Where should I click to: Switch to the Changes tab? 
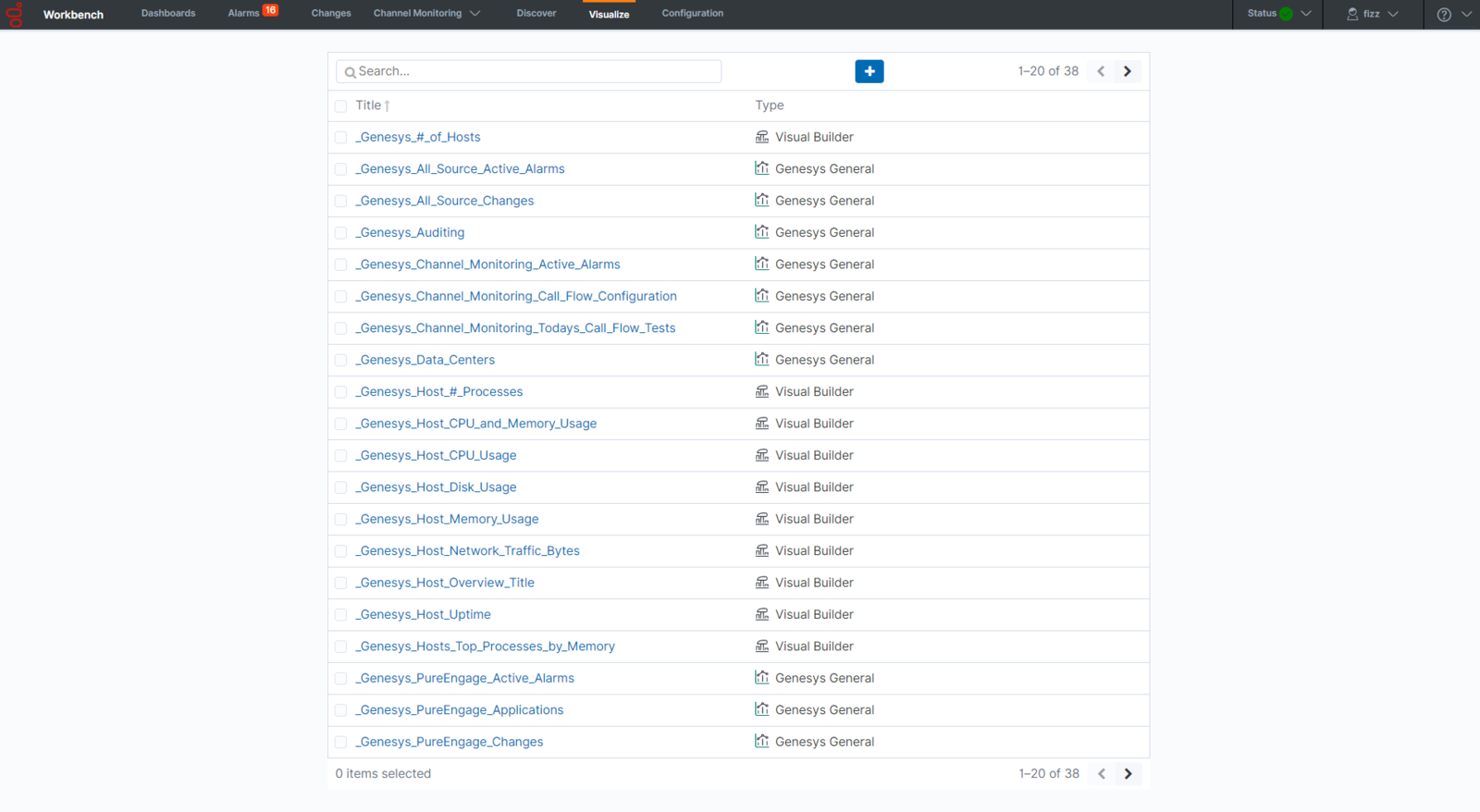(331, 13)
